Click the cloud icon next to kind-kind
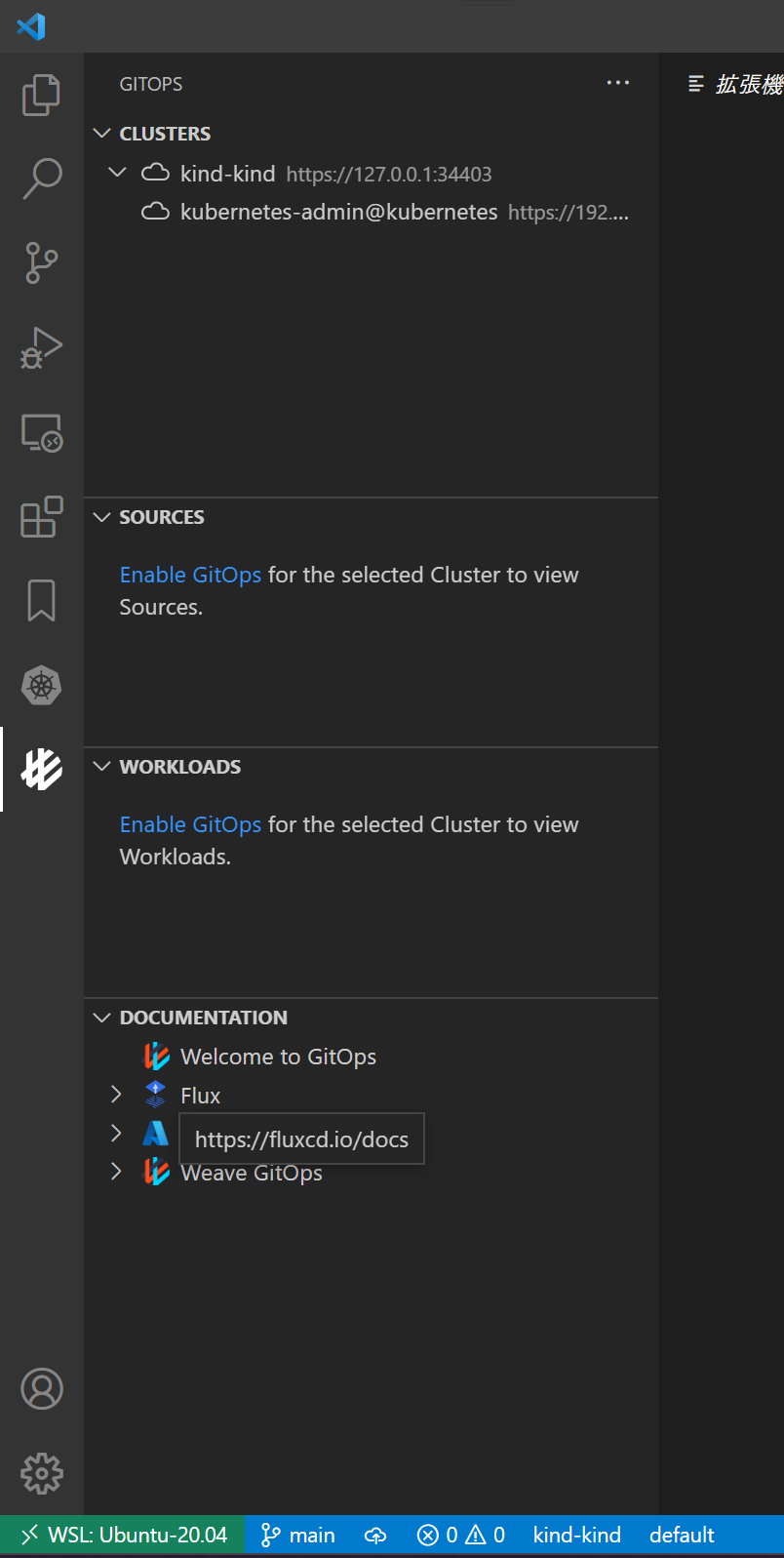This screenshot has width=784, height=1558. click(x=155, y=174)
